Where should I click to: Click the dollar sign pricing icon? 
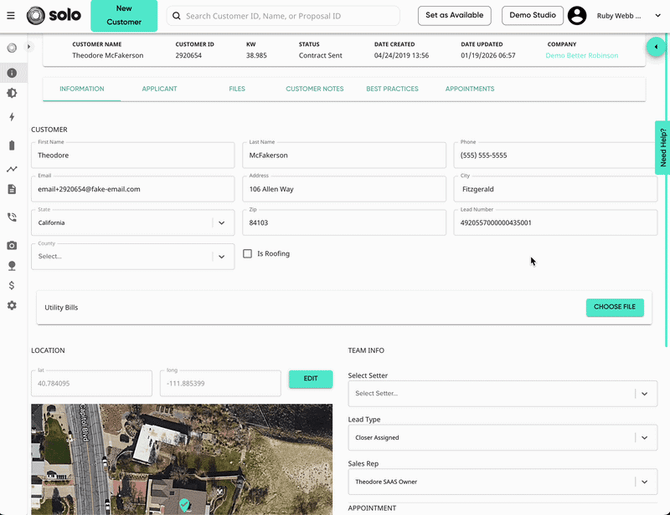12,285
